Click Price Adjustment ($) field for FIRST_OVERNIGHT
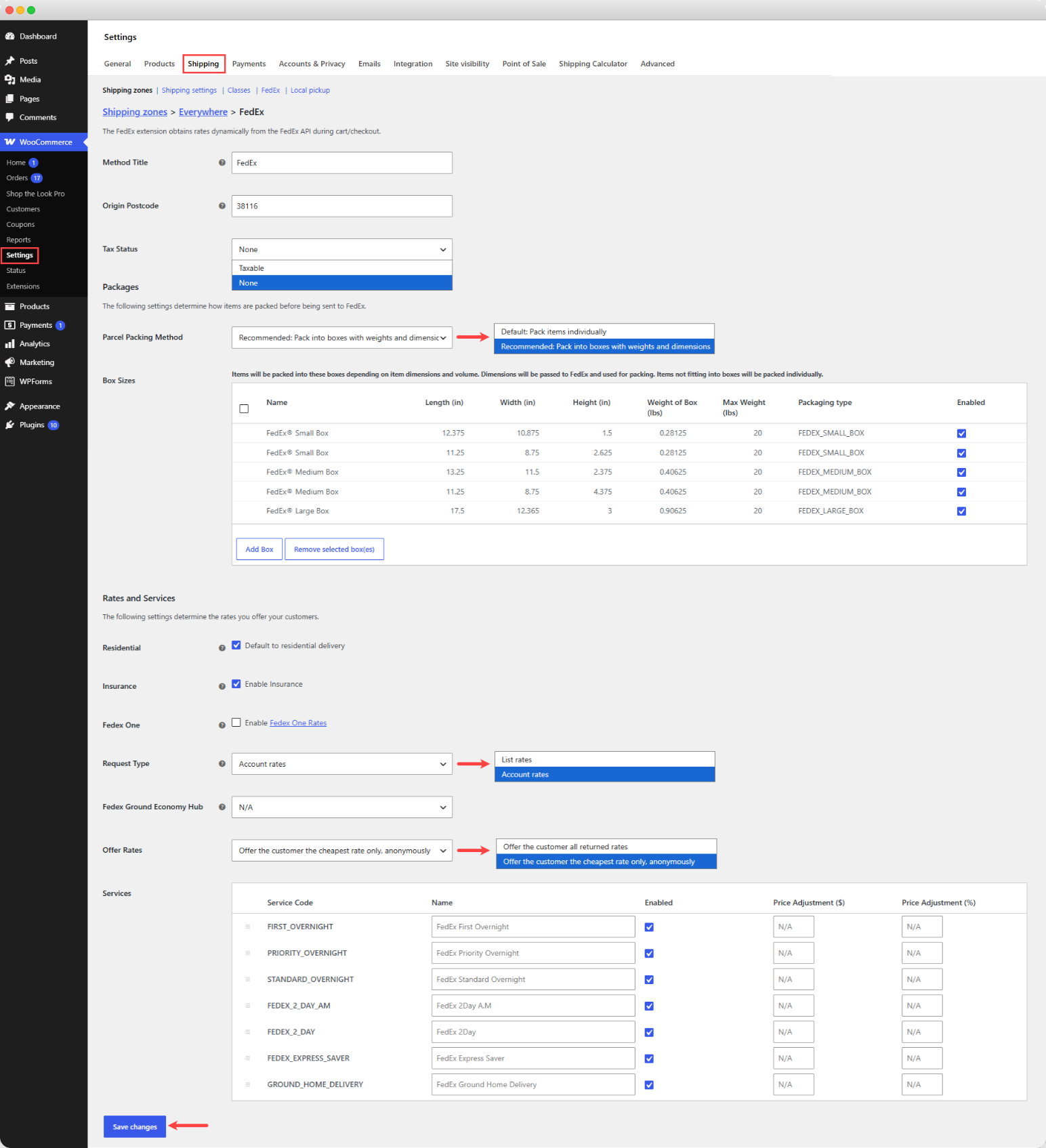This screenshot has height=1148, width=1046. point(793,927)
